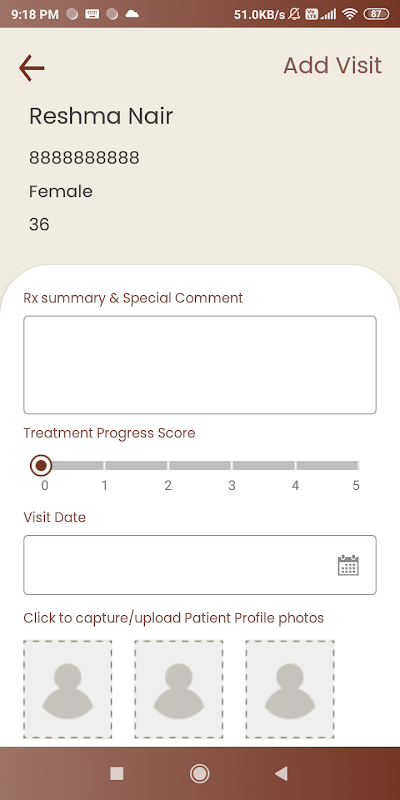Tap the Android Recents square button
The image size is (400, 800).
coord(117,773)
